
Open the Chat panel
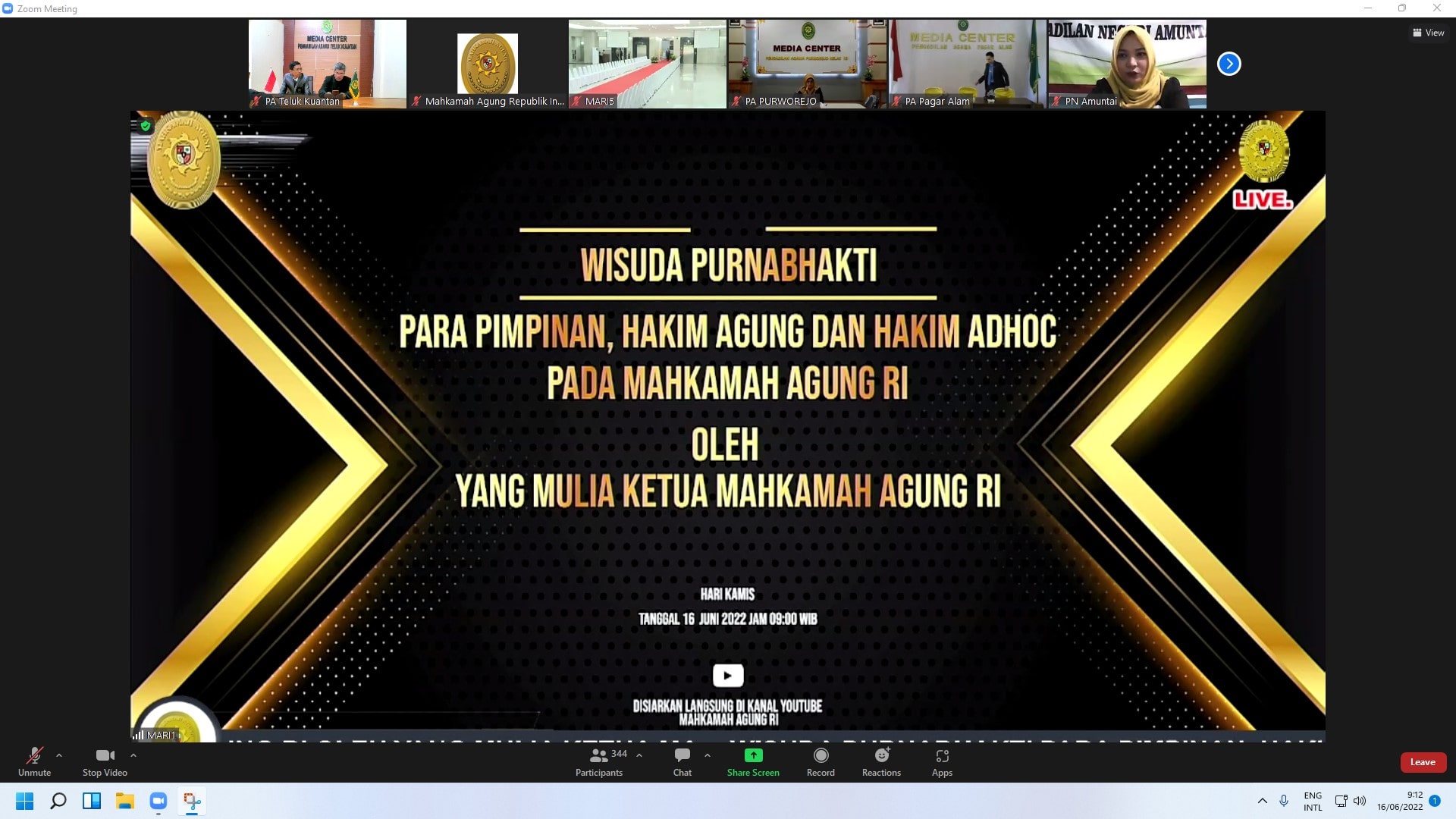coord(682,761)
